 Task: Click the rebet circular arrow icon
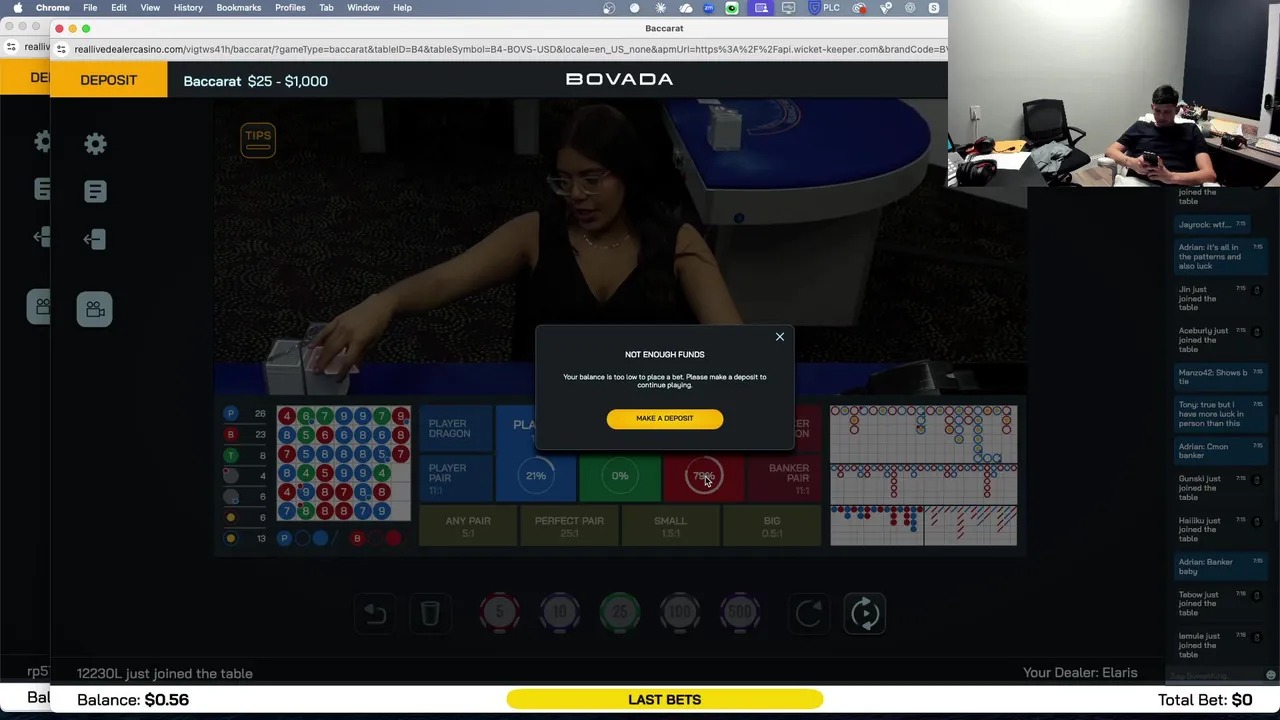[808, 613]
